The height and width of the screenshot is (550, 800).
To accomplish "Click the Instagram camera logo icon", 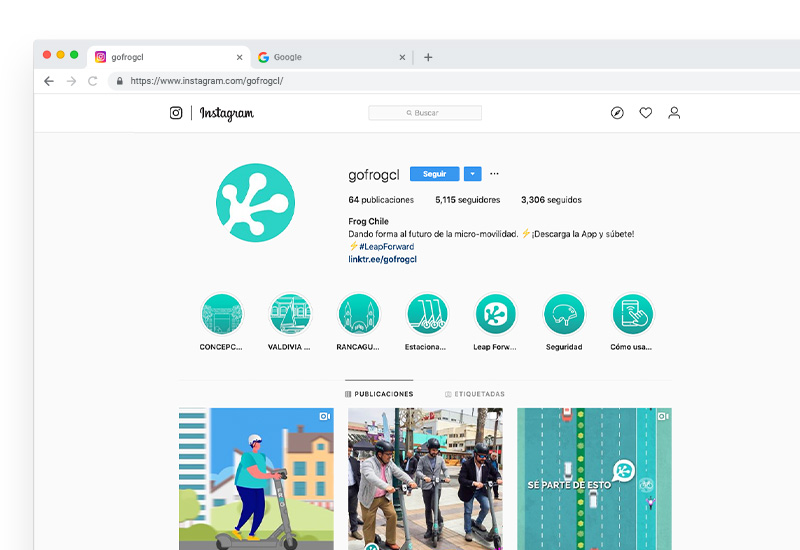I will tap(176, 113).
